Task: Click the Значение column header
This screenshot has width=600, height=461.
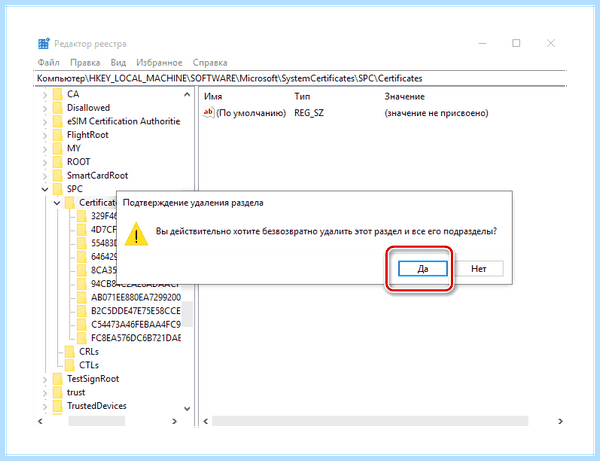Action: click(404, 96)
